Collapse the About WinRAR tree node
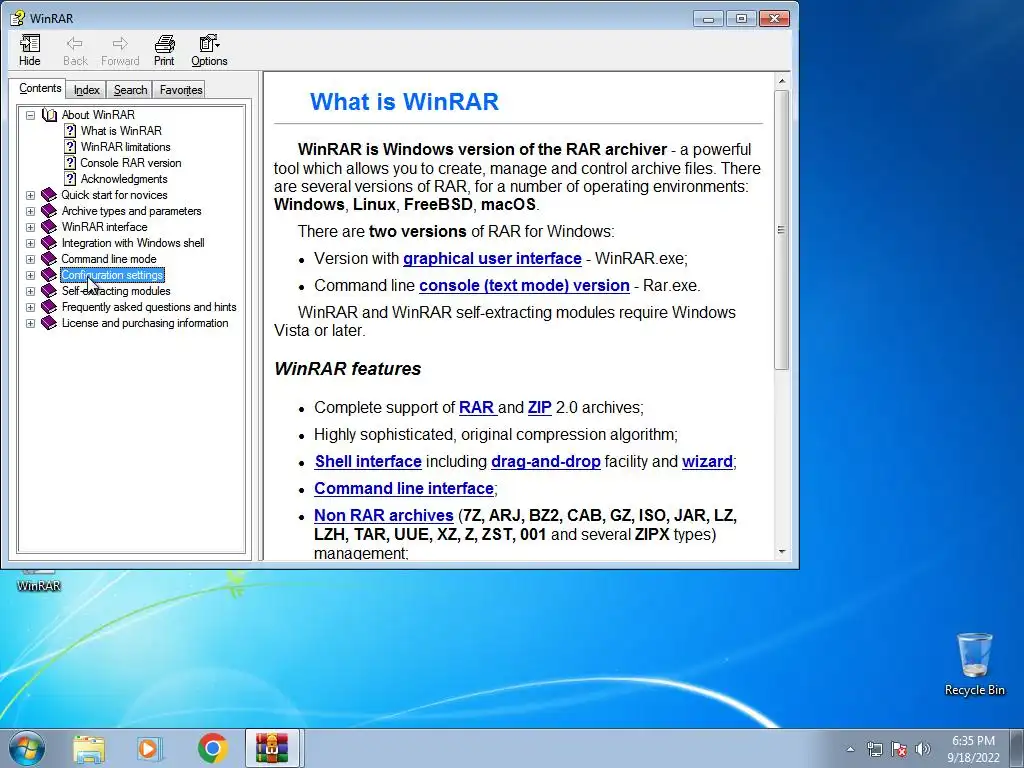The image size is (1024, 768). tap(30, 115)
